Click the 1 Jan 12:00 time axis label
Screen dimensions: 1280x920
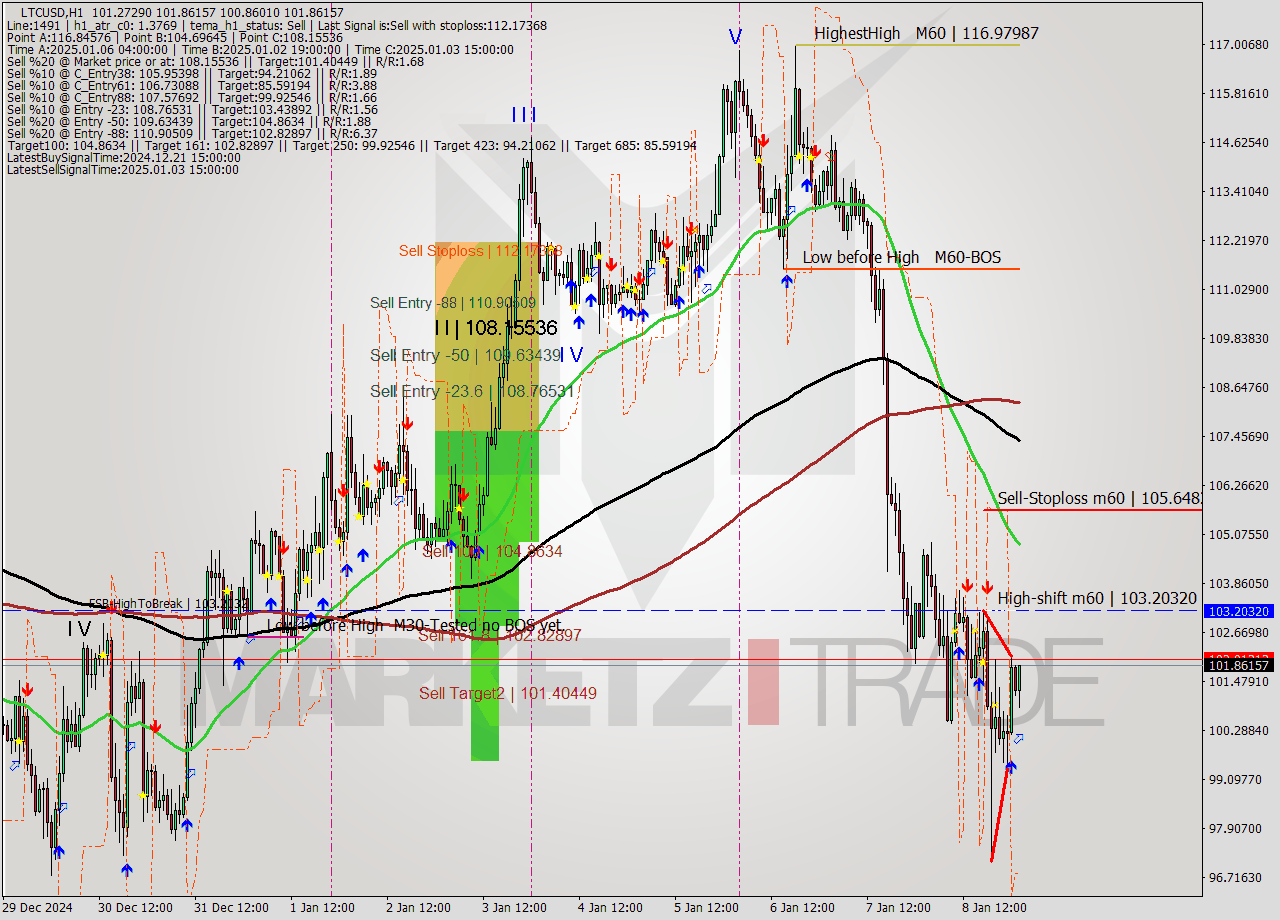(322, 907)
